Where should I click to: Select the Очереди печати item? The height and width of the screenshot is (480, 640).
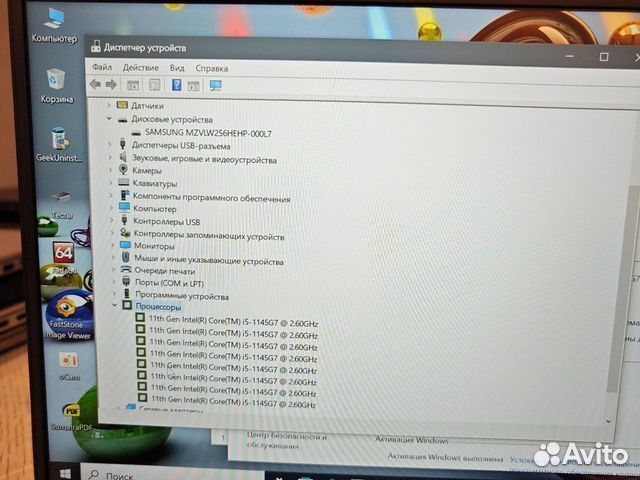tap(165, 271)
